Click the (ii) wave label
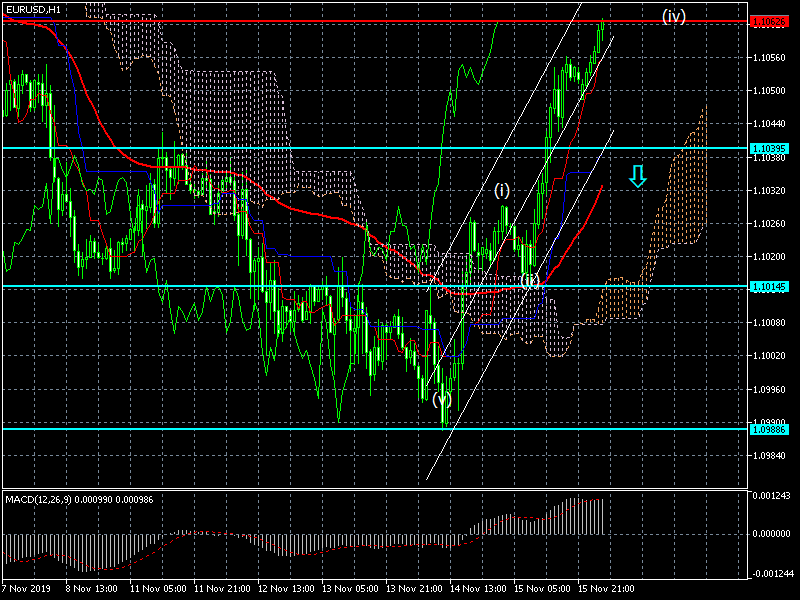 point(530,280)
